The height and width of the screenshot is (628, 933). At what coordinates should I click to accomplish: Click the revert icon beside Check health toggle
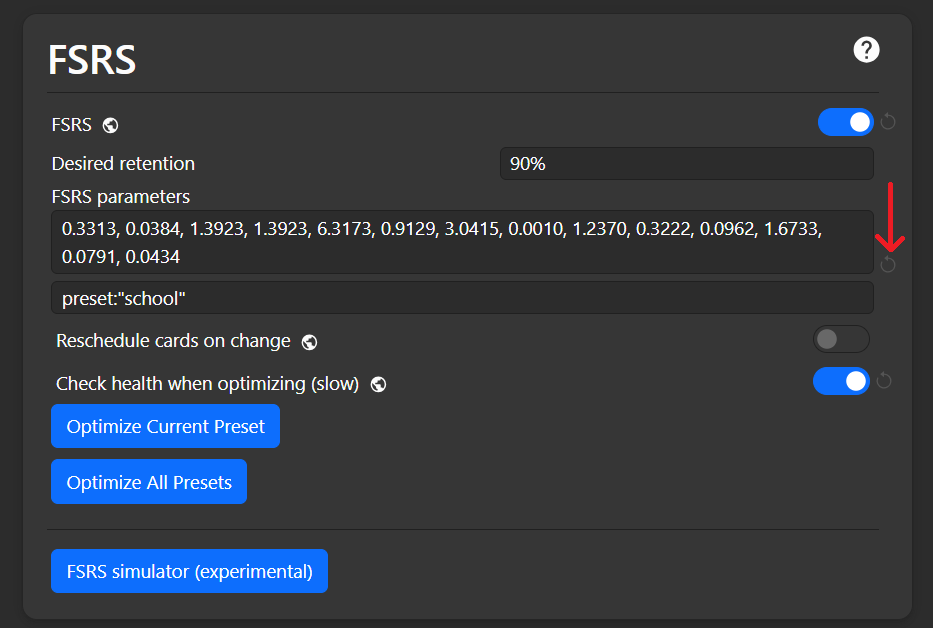[x=884, y=381]
